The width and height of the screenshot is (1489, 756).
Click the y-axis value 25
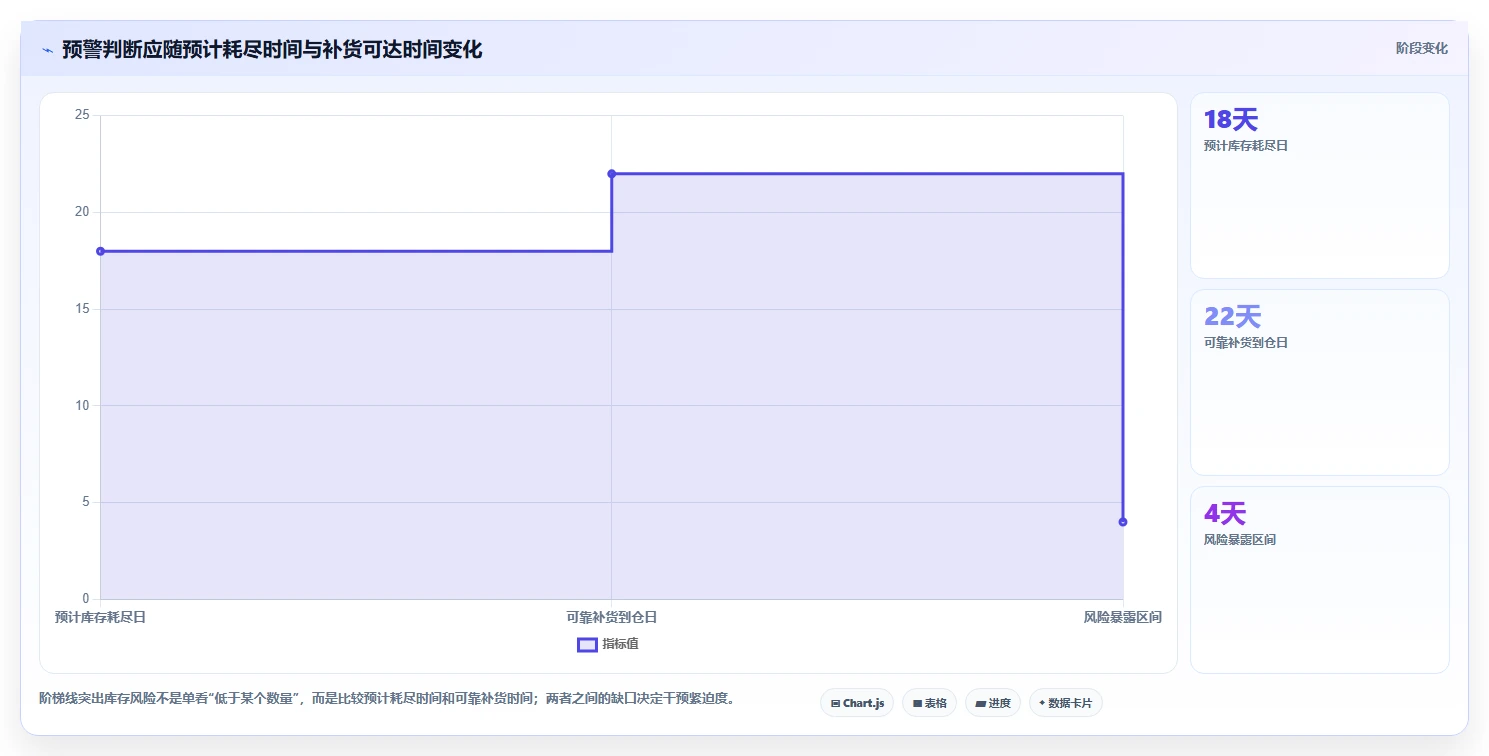coord(83,115)
